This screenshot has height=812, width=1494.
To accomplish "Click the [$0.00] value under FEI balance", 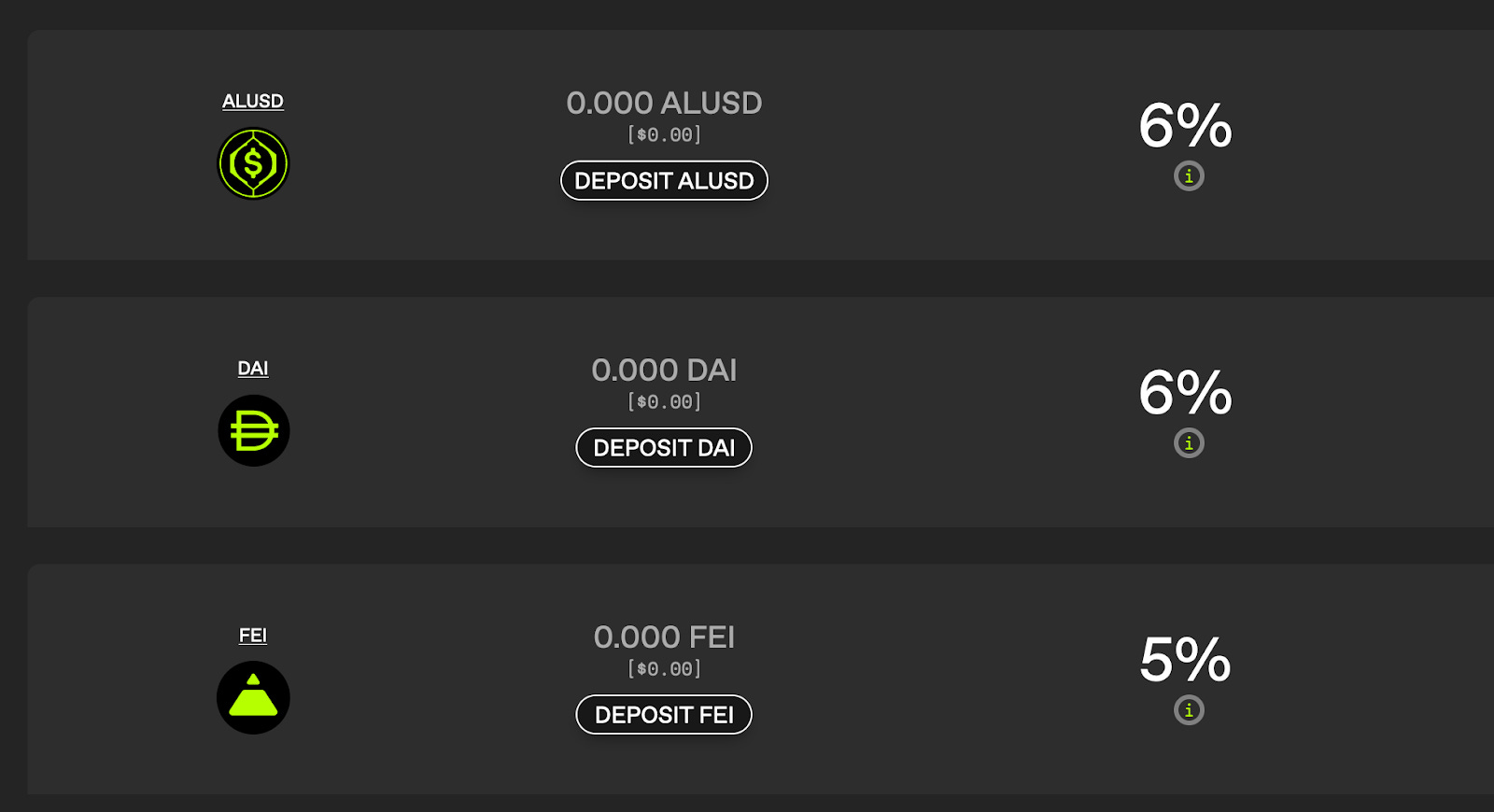I will (664, 668).
